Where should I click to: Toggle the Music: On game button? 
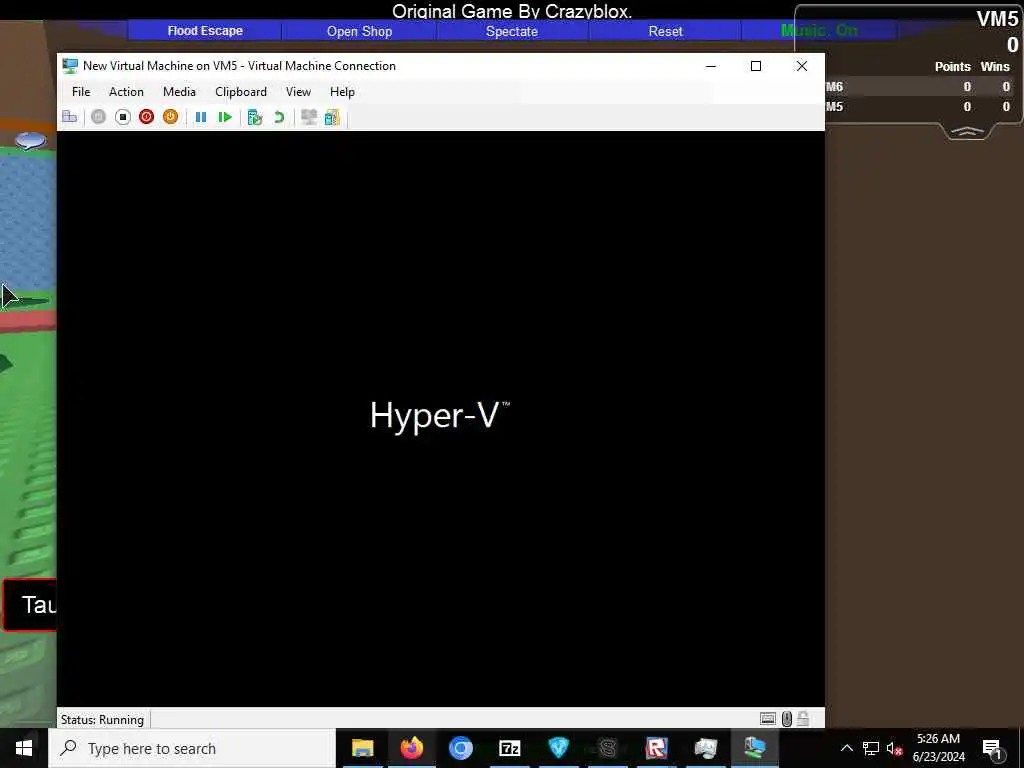click(819, 31)
